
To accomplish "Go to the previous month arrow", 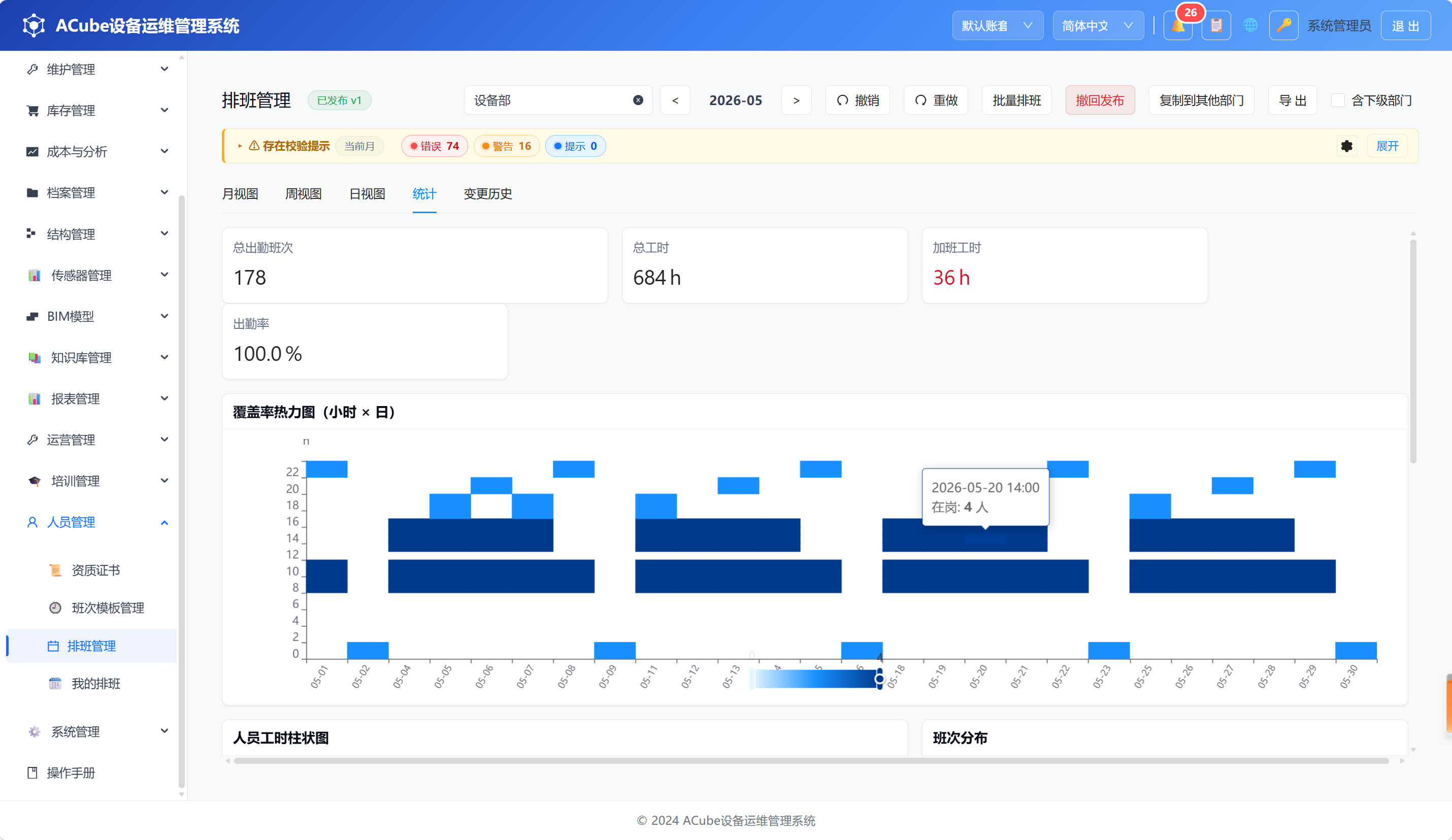I will (675, 100).
